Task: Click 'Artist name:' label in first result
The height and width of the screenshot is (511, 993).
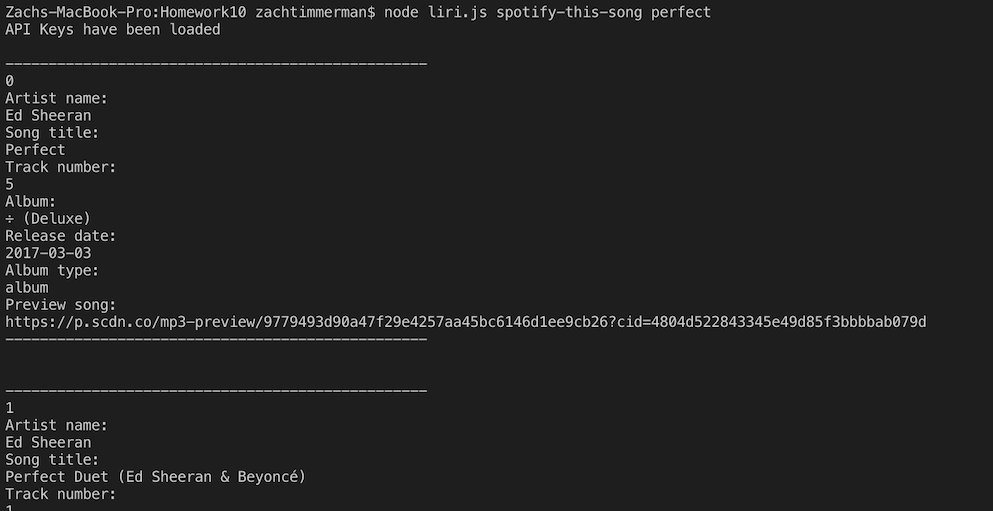Action: coord(56,98)
